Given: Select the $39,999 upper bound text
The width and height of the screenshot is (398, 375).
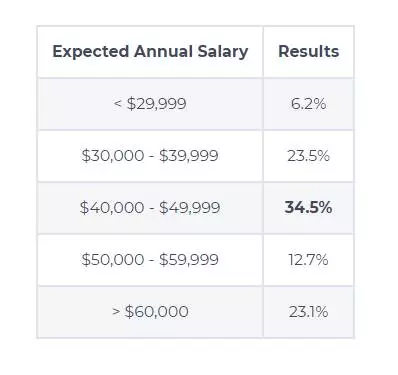Looking at the screenshot, I should click(189, 156).
